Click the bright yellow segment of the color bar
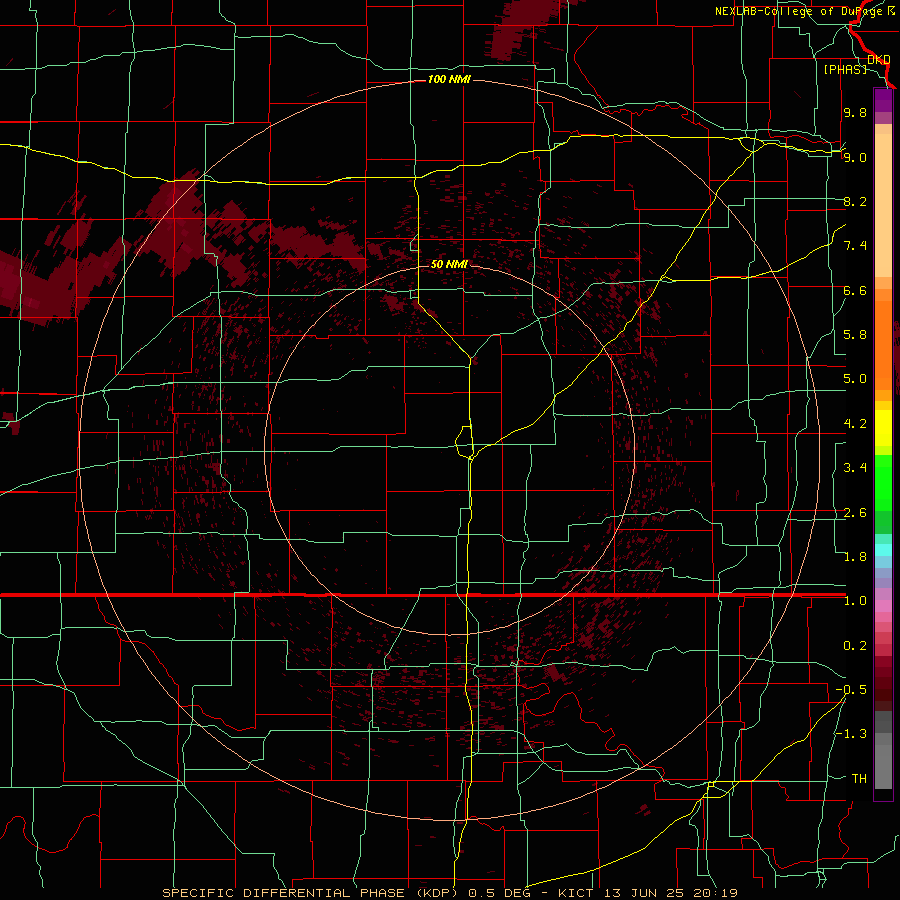 883,428
